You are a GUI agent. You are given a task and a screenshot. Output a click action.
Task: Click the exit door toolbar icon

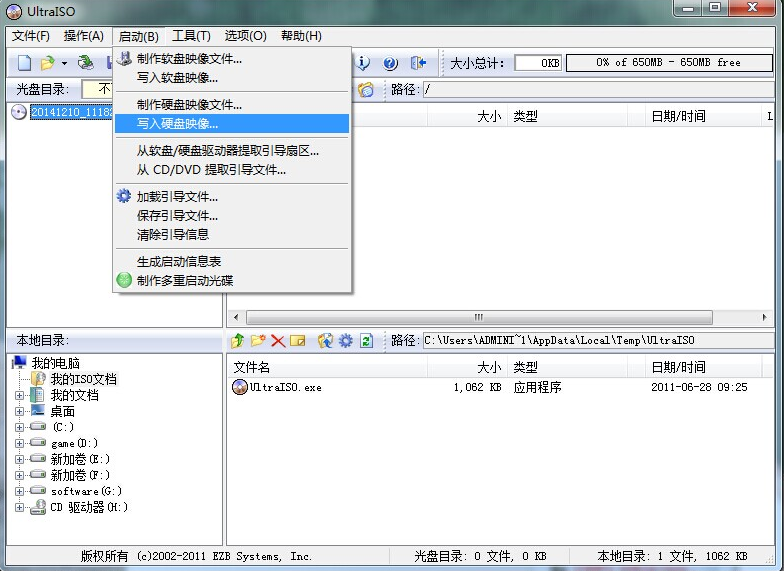tap(418, 63)
